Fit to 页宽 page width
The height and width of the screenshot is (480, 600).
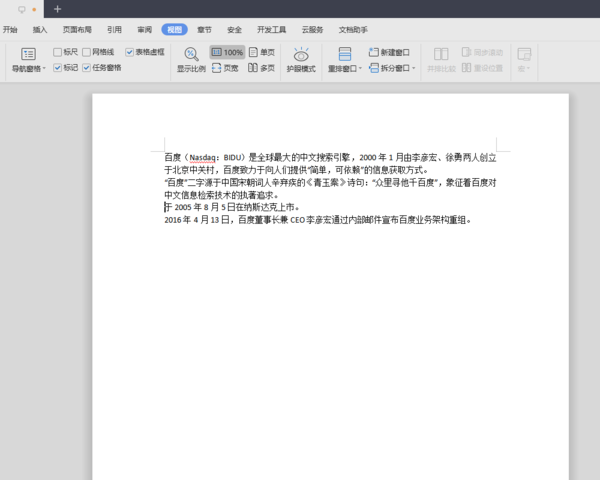[225, 68]
